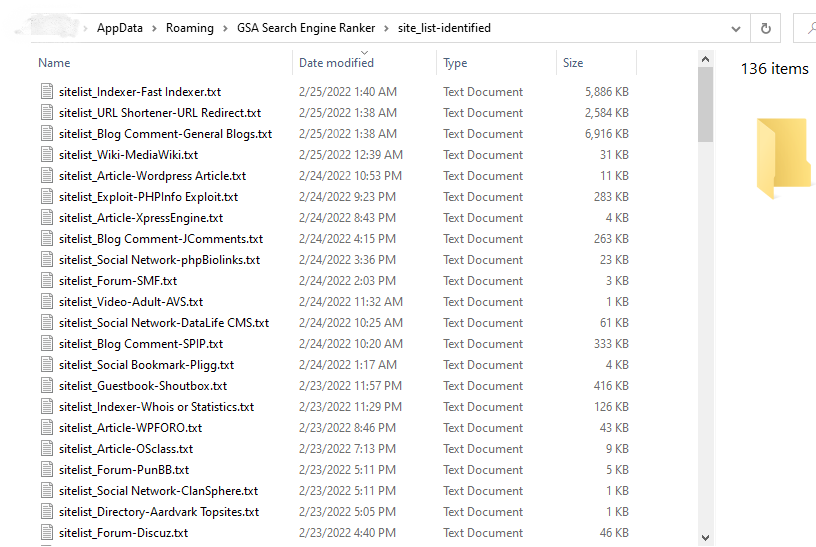The image size is (816, 547).
Task: Click file icon for sitelist_Article-OSclass.txt
Action: coord(47,449)
